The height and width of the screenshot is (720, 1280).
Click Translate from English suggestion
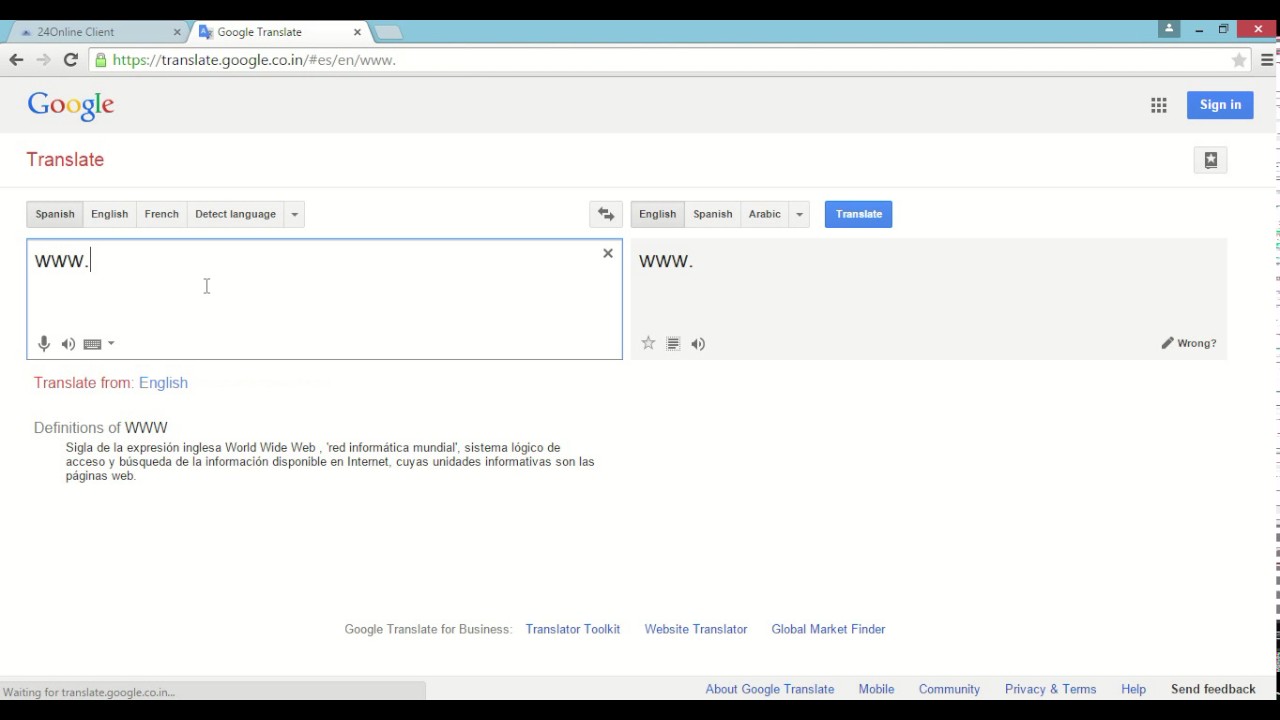(163, 383)
